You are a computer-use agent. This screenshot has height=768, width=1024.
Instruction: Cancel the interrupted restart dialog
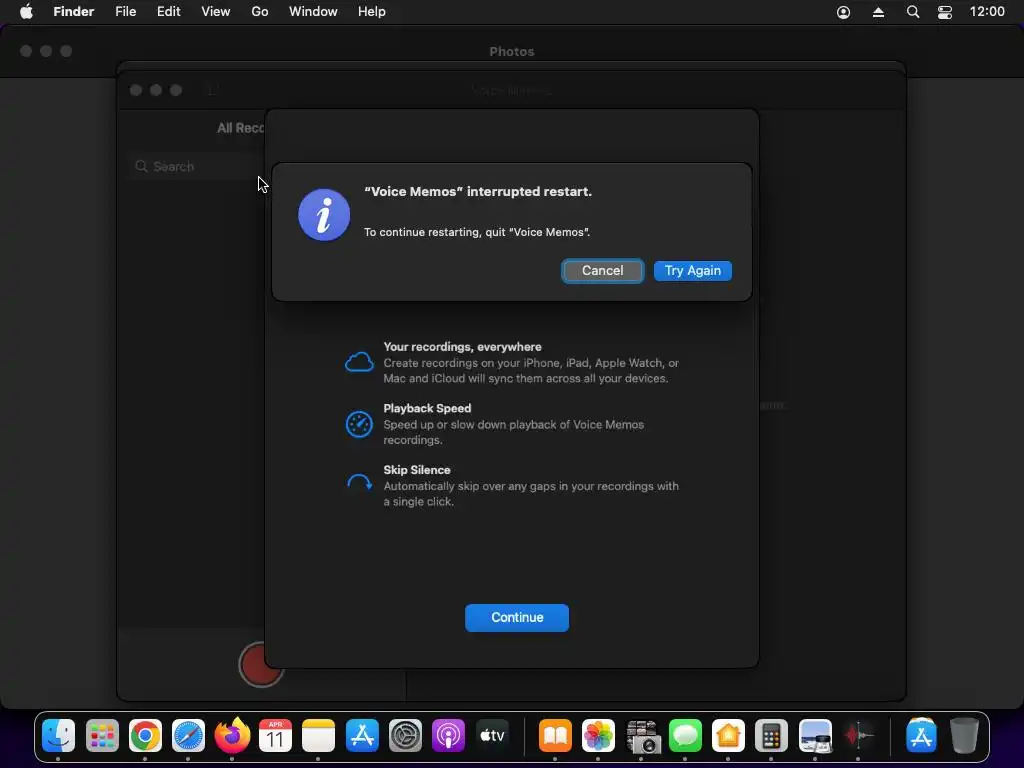click(603, 271)
